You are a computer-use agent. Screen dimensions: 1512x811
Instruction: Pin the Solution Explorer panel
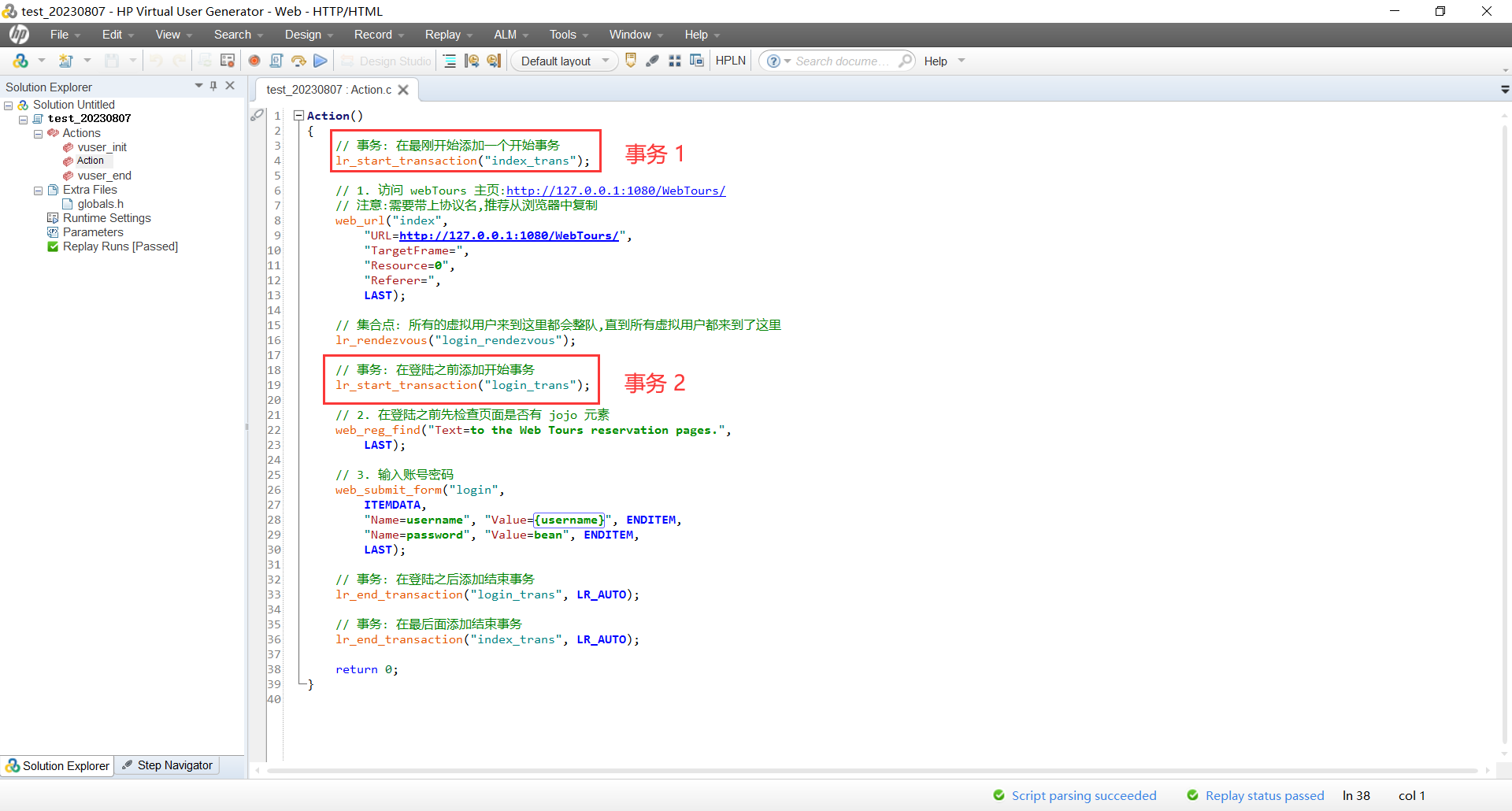click(x=213, y=86)
